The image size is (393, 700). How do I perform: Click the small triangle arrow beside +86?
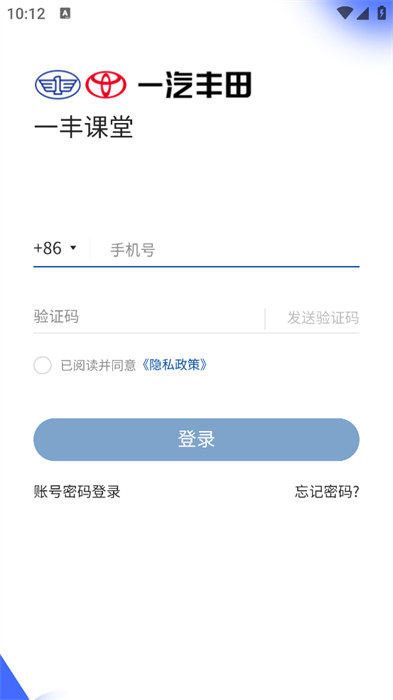[73, 248]
